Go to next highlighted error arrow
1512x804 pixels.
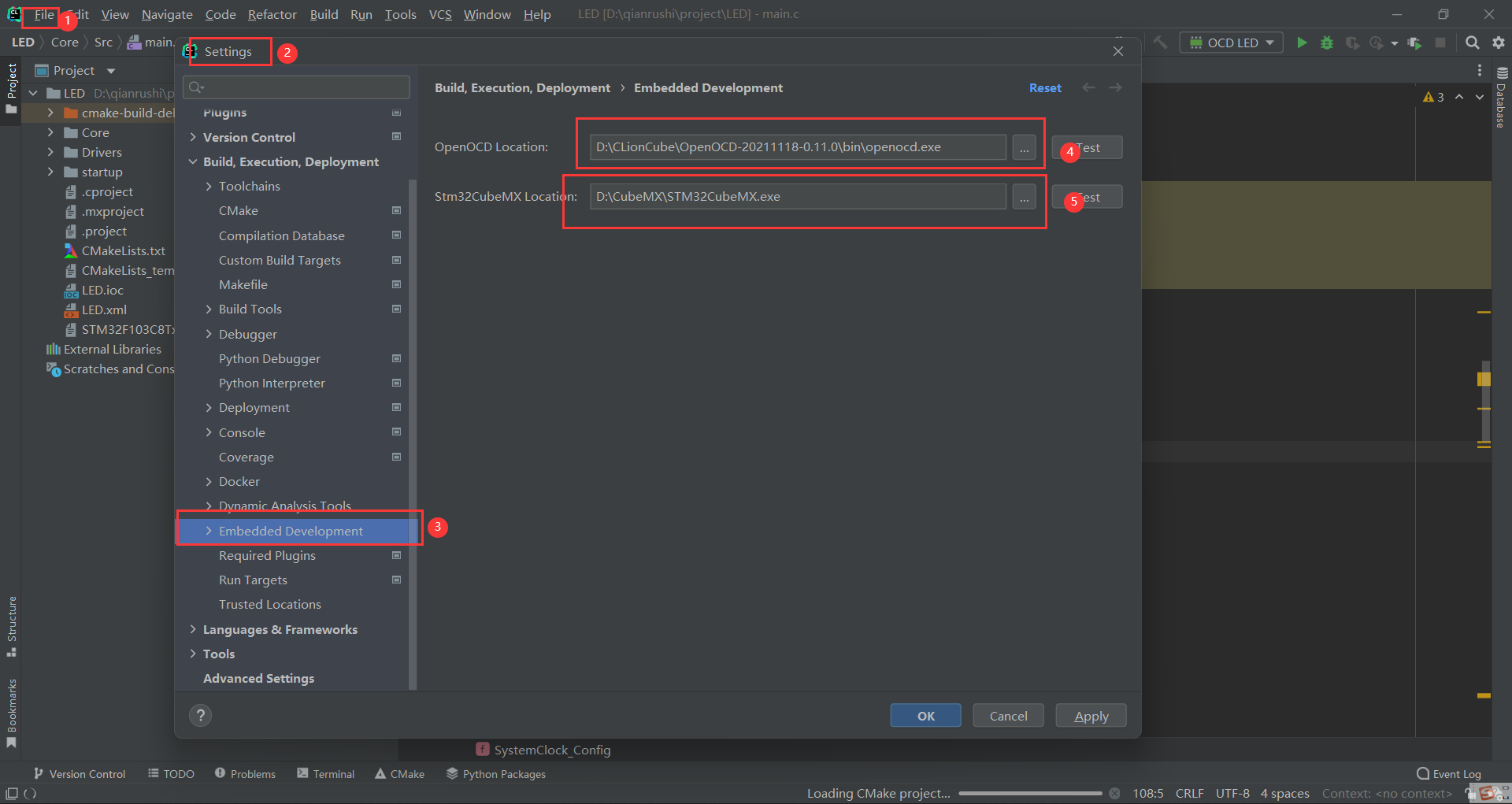tap(1480, 97)
